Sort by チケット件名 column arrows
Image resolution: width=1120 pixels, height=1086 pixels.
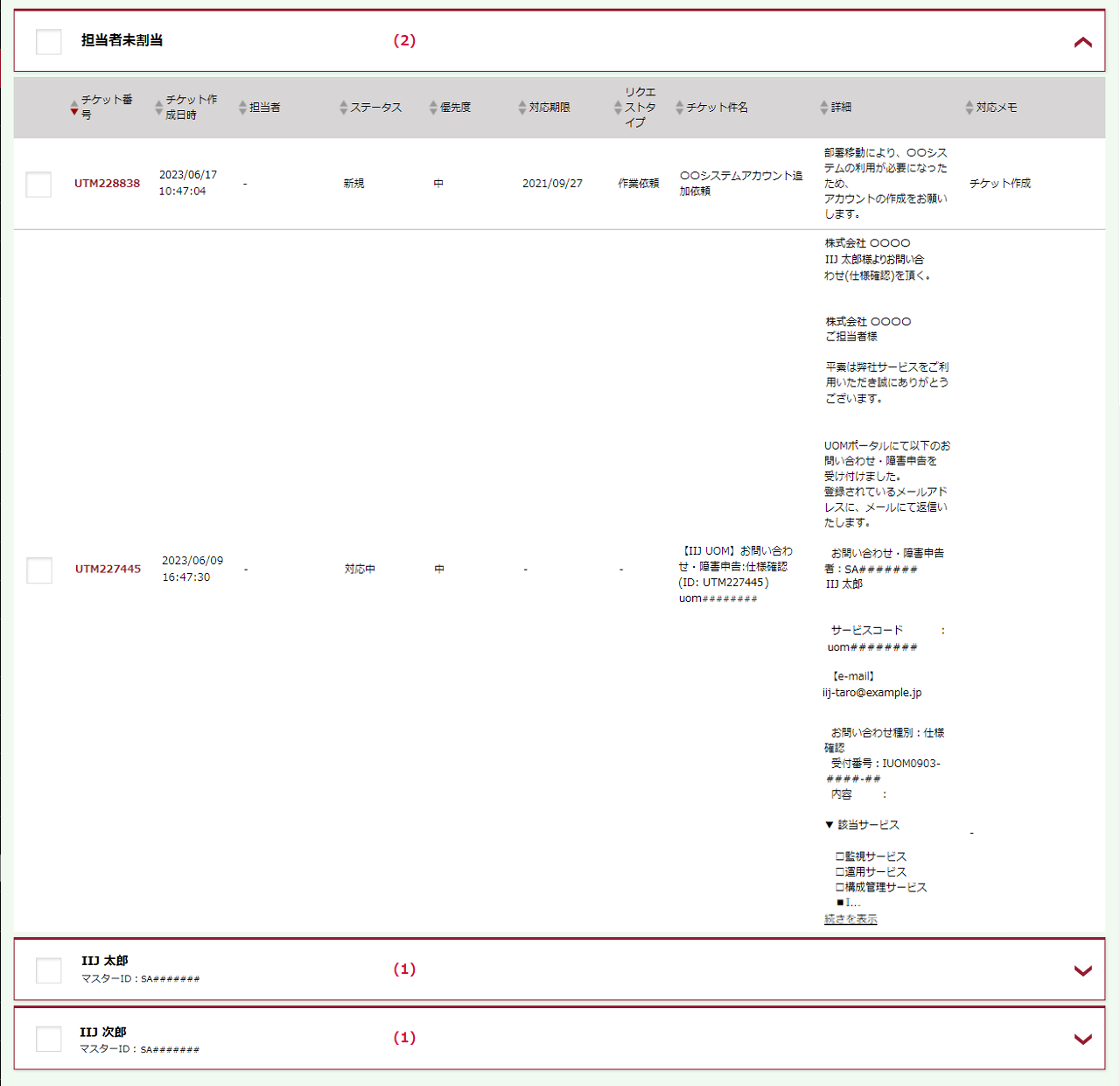(x=679, y=107)
